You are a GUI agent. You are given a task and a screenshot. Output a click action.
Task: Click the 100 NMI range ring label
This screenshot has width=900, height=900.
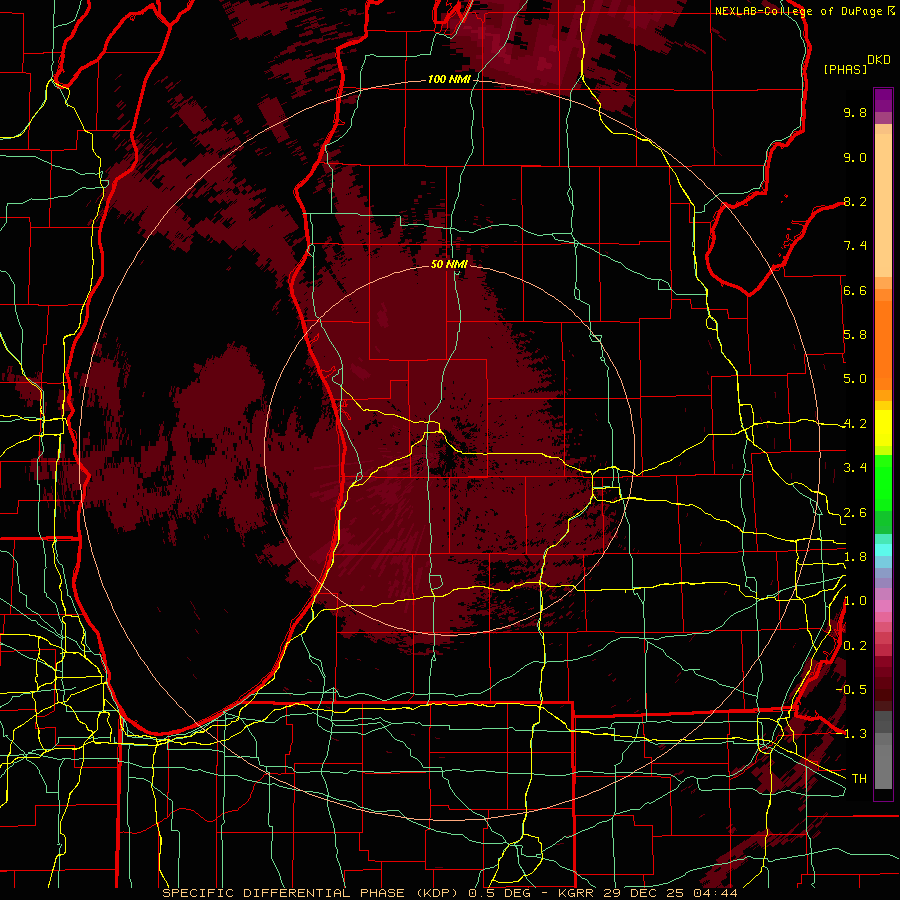(x=449, y=79)
